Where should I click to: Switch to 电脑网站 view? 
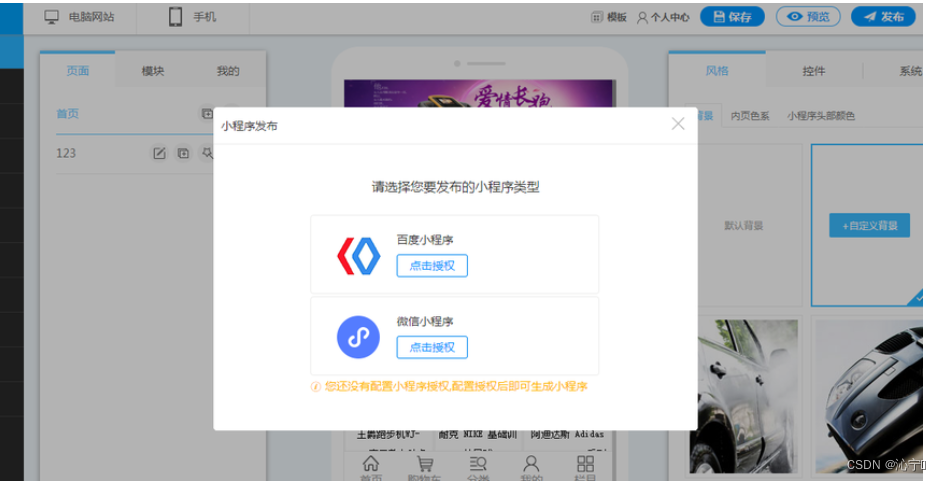pos(79,17)
